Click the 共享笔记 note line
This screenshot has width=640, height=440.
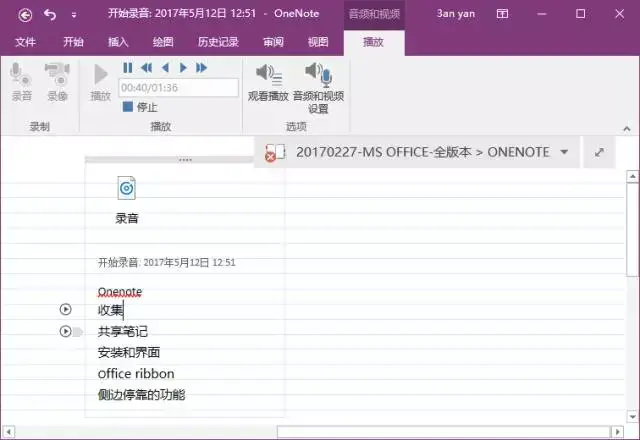122,331
